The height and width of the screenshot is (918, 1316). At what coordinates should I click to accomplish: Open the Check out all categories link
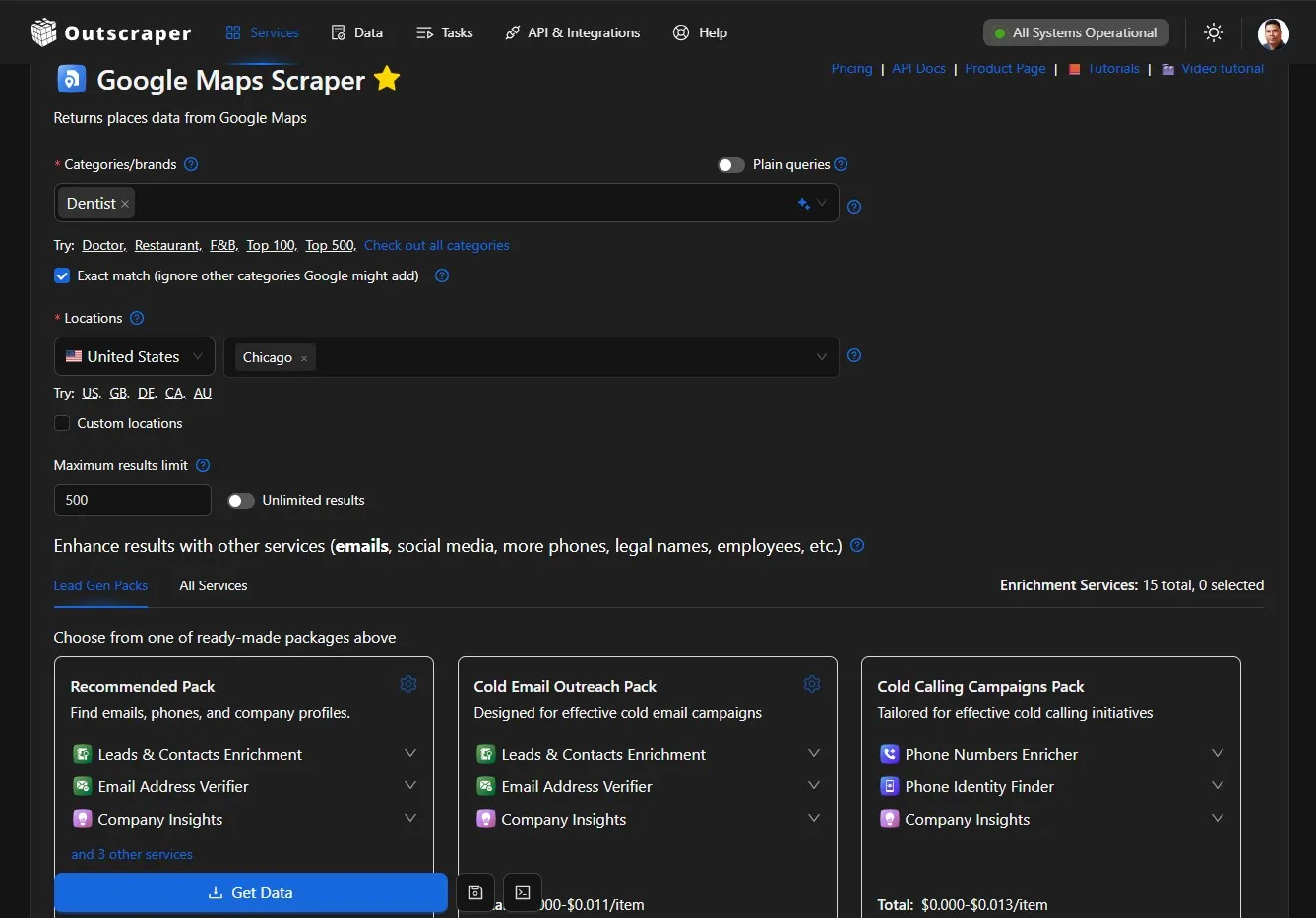[x=437, y=245]
